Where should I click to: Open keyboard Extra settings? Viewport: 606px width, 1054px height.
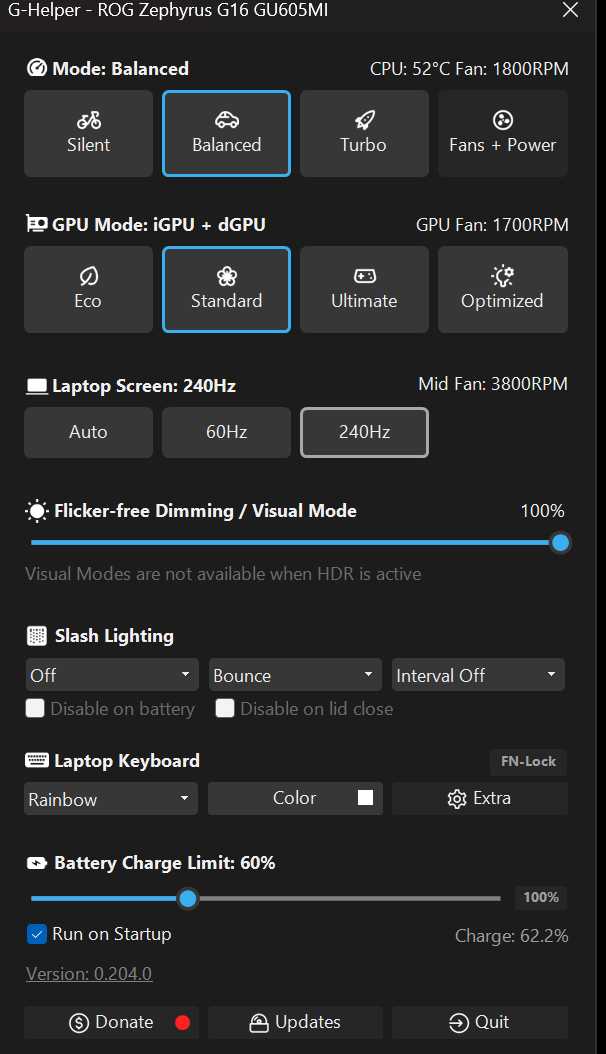[480, 799]
